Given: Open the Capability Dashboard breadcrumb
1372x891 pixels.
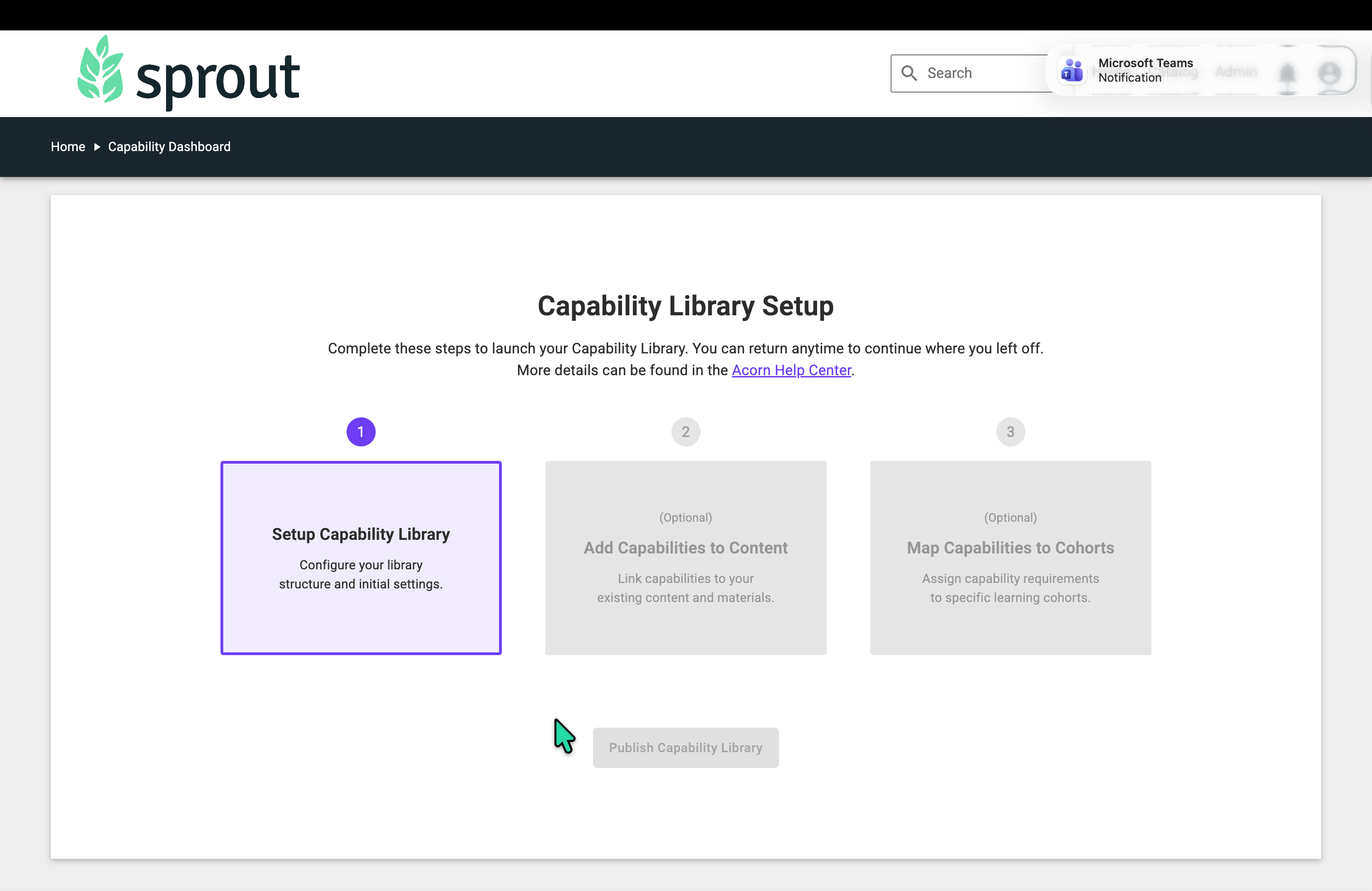Looking at the screenshot, I should (169, 147).
